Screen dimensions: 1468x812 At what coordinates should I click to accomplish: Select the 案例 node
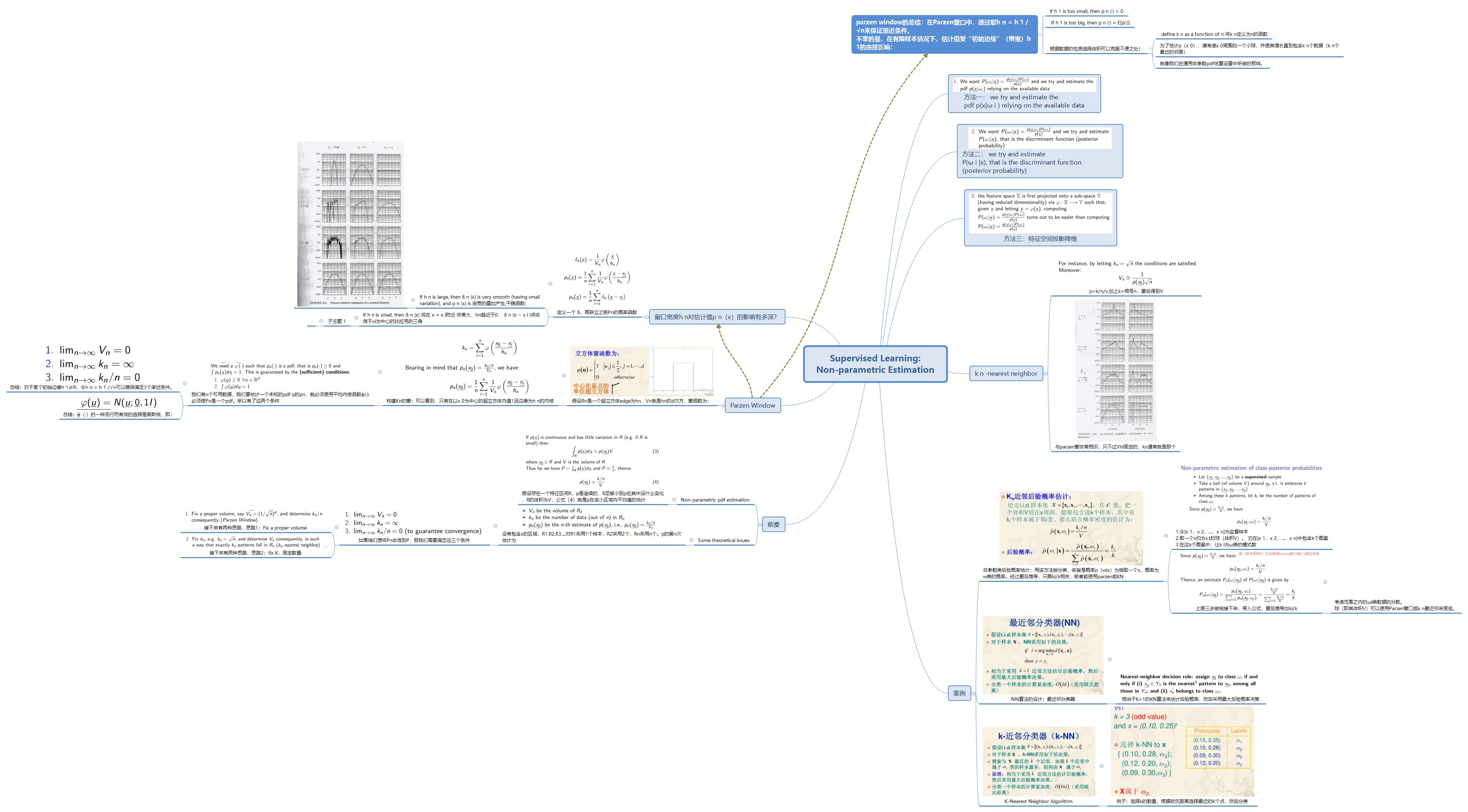click(960, 693)
